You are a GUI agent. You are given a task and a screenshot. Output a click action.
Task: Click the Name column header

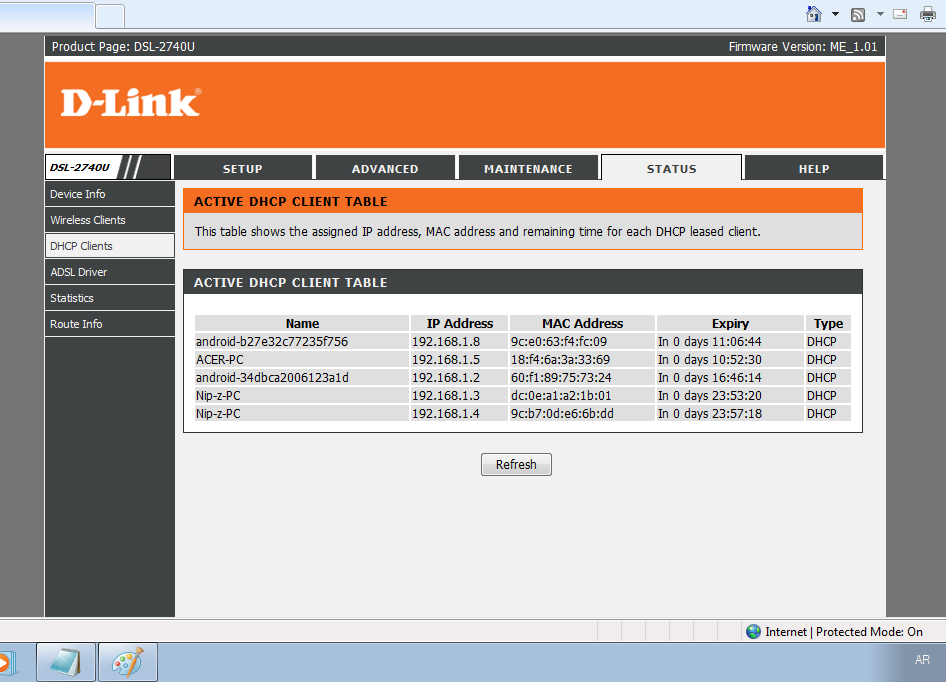tap(302, 323)
